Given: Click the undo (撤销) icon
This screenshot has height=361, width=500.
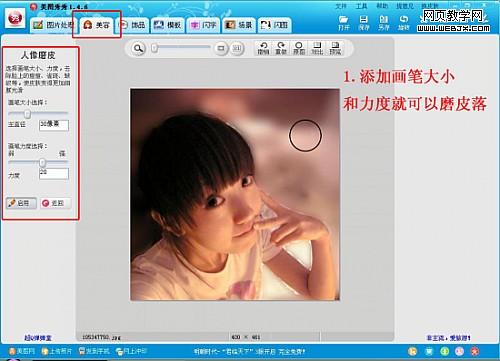Looking at the screenshot, I should (263, 48).
